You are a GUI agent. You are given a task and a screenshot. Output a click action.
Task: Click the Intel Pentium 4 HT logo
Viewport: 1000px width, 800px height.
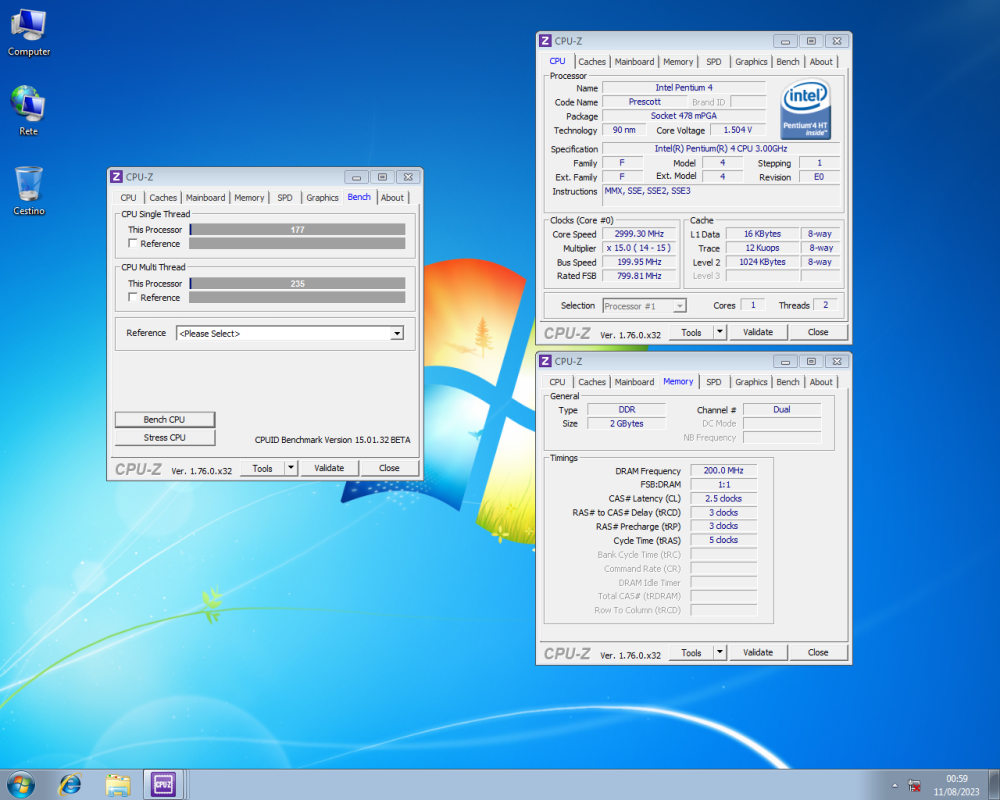tap(807, 108)
